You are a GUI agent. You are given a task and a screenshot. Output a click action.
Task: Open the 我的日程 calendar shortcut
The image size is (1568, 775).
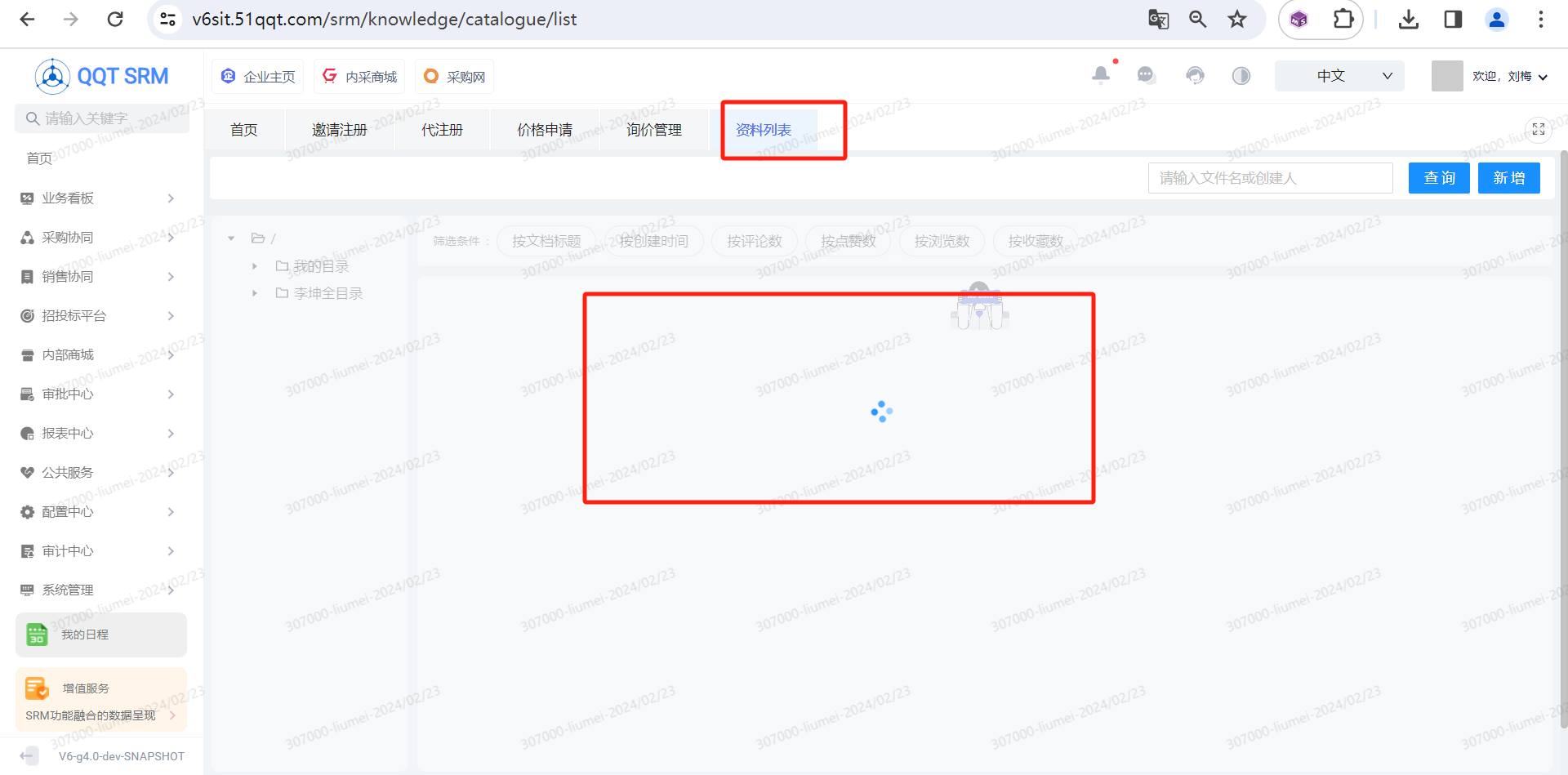(101, 635)
